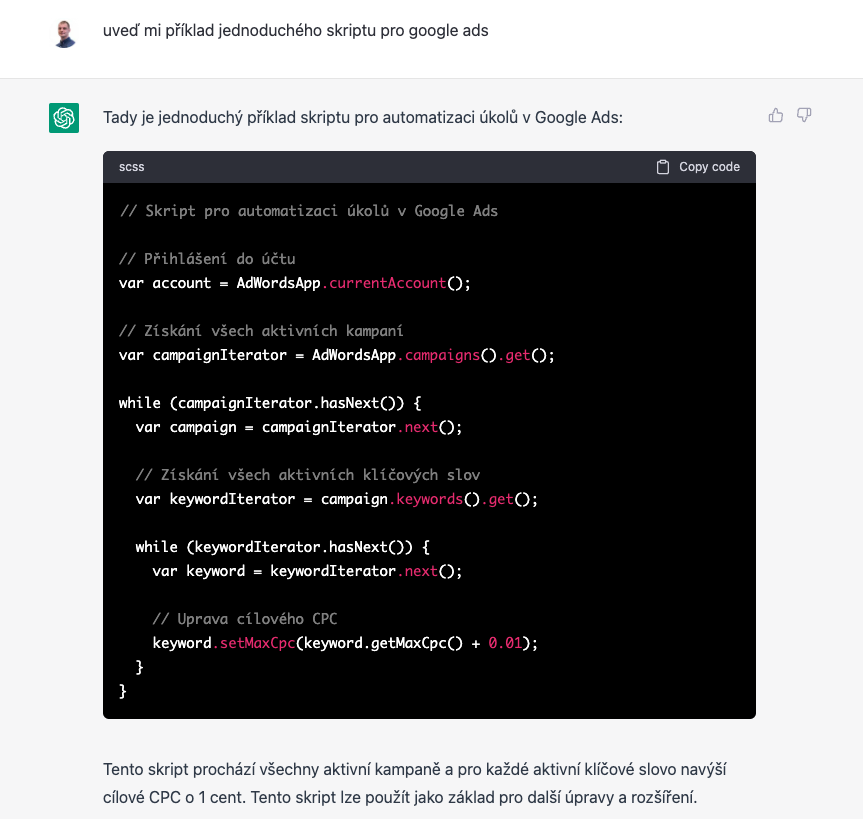Copy code using the Copy code label
The width and height of the screenshot is (863, 819).
point(709,167)
